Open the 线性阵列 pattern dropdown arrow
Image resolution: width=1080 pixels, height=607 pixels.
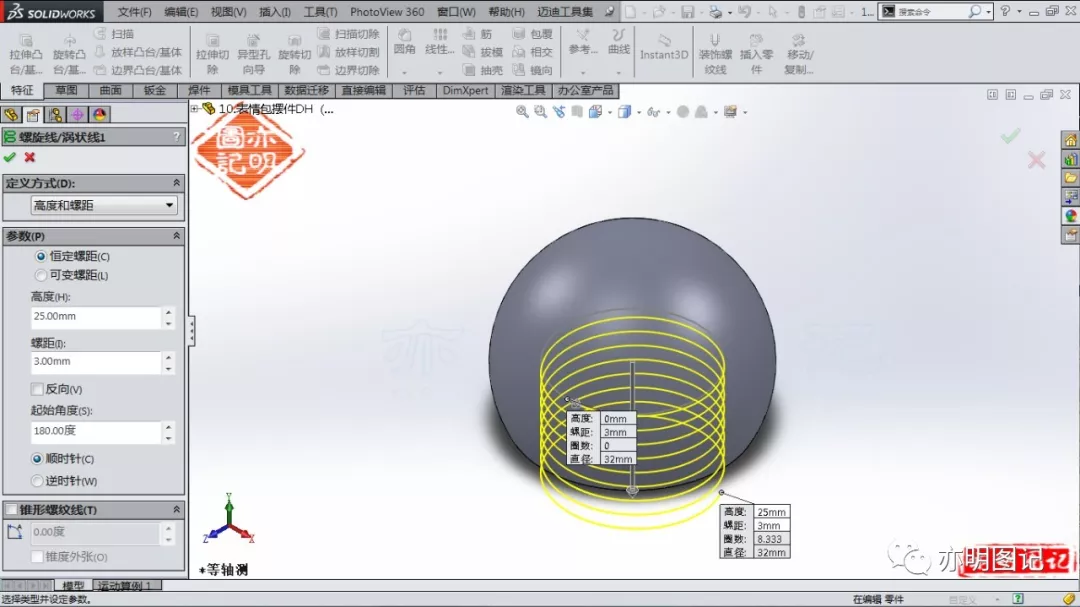439,71
